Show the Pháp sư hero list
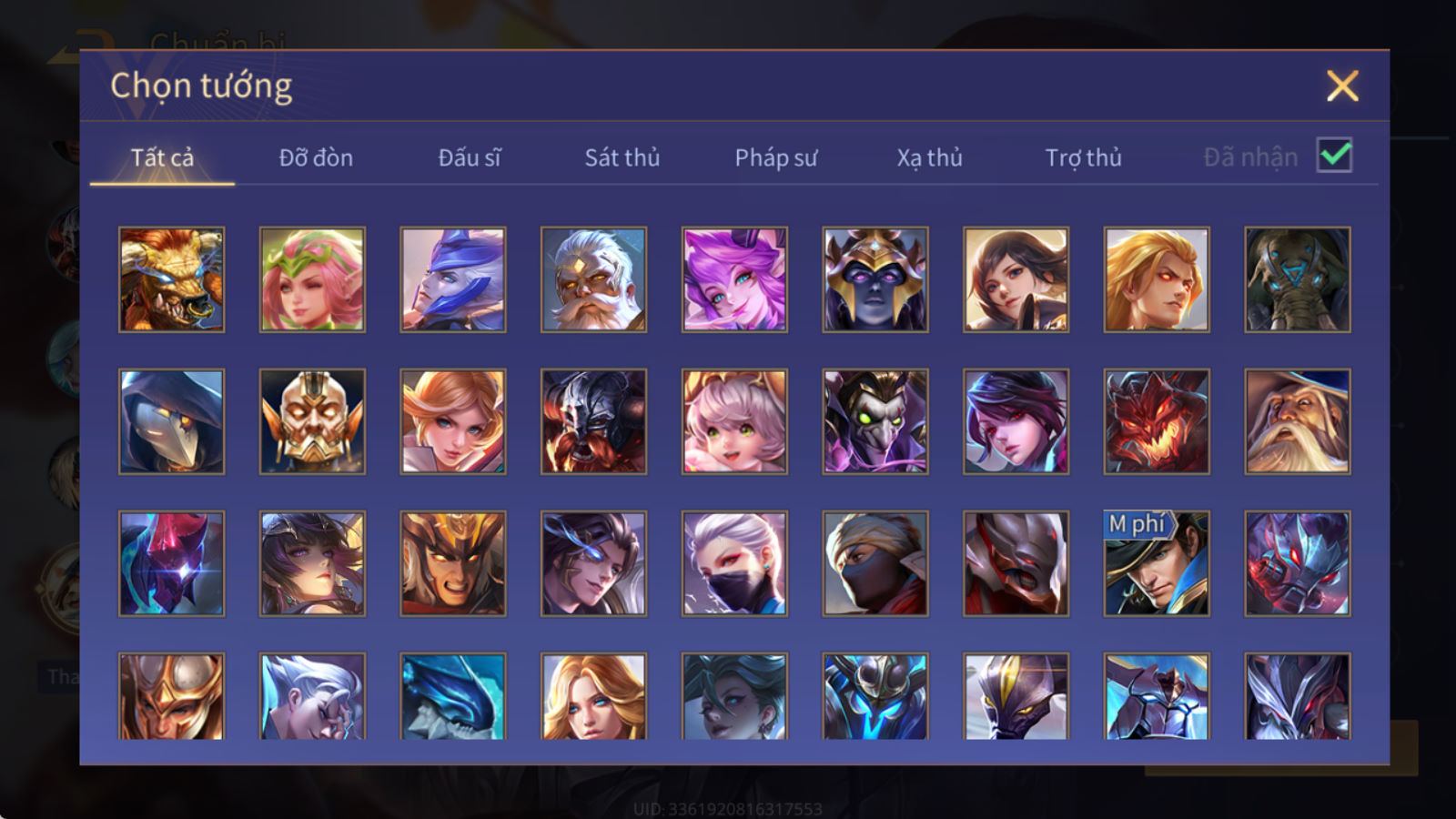 [775, 157]
